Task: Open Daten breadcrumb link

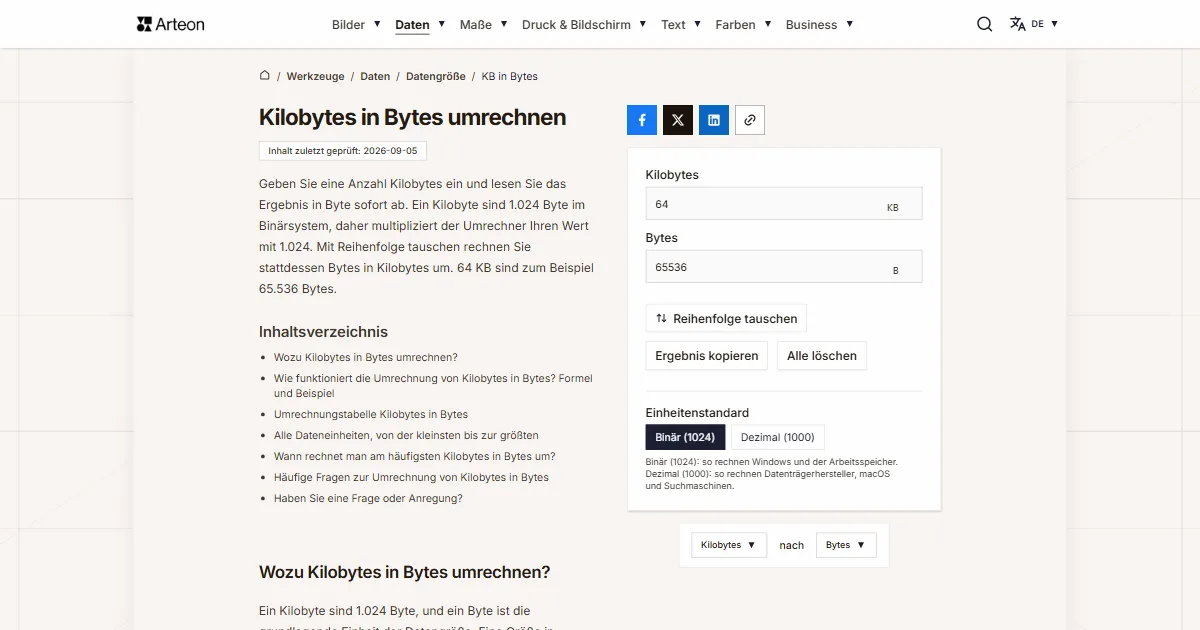Action: click(375, 76)
